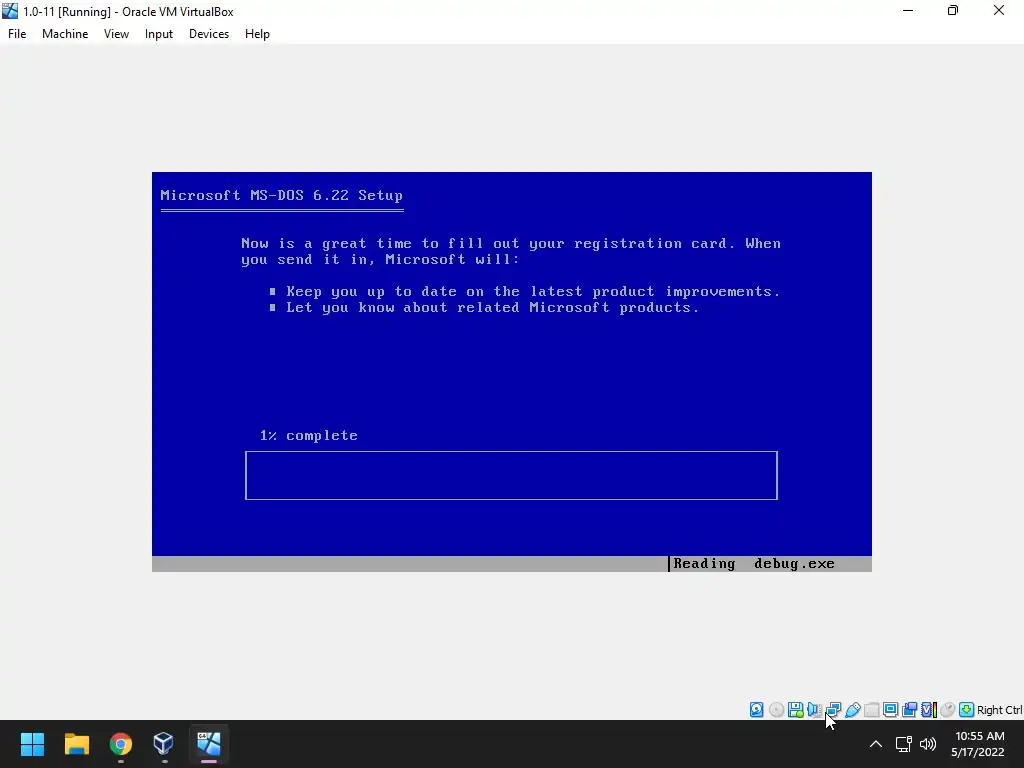Click the display indicator icon
The image size is (1024, 768).
point(890,710)
